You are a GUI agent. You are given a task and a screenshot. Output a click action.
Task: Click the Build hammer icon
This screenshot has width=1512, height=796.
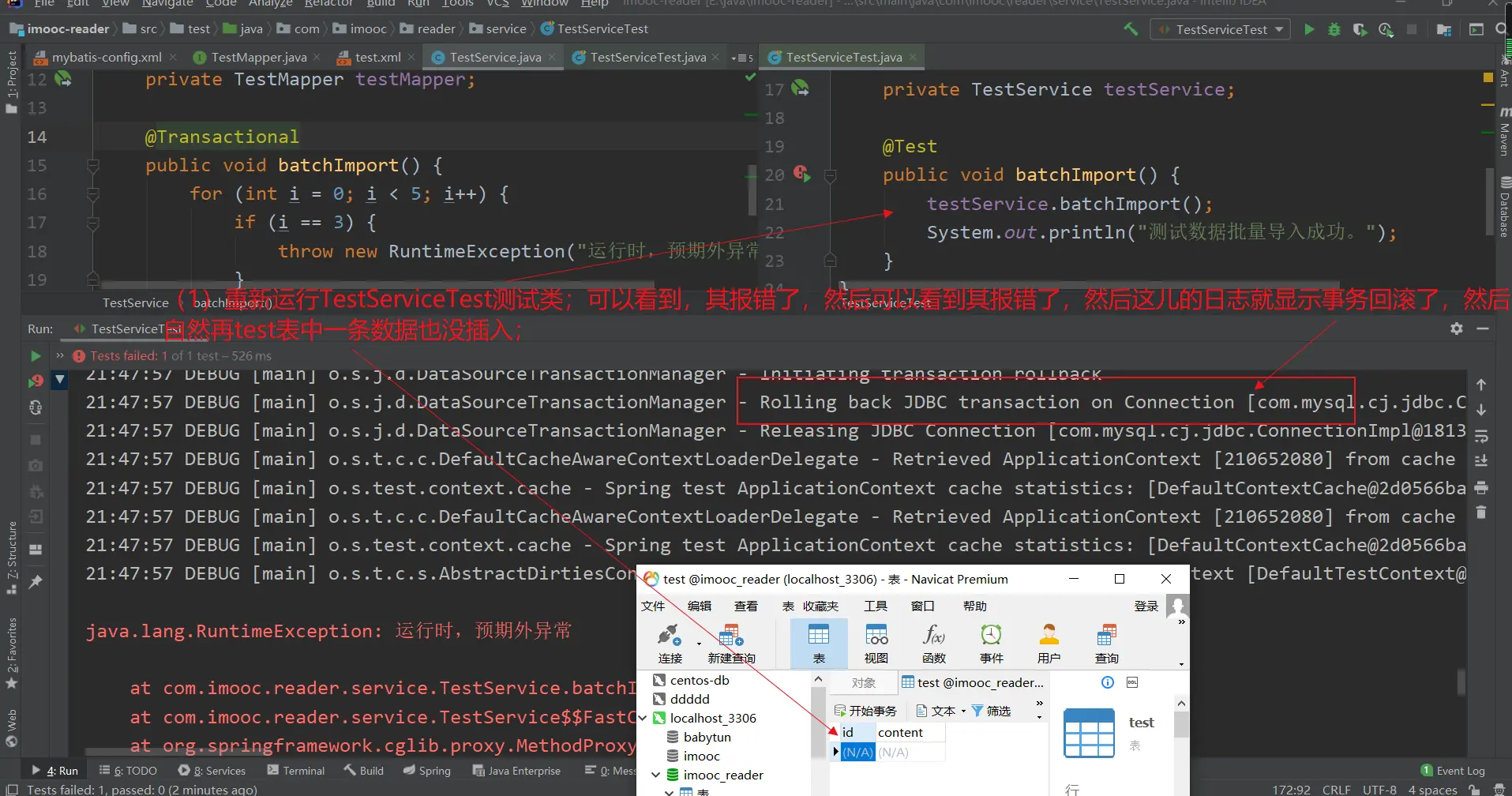[1131, 29]
